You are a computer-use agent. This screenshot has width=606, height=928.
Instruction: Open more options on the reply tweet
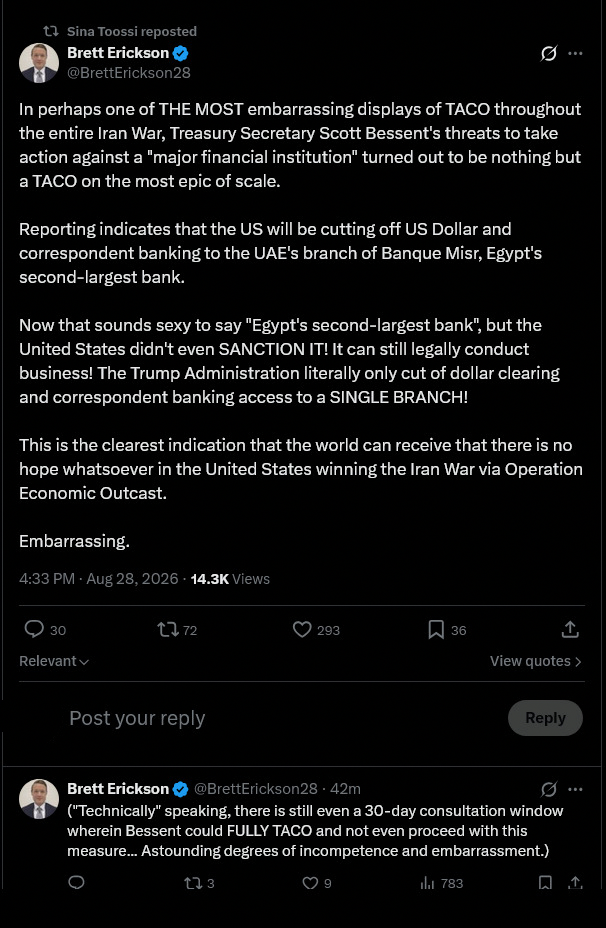tap(575, 789)
